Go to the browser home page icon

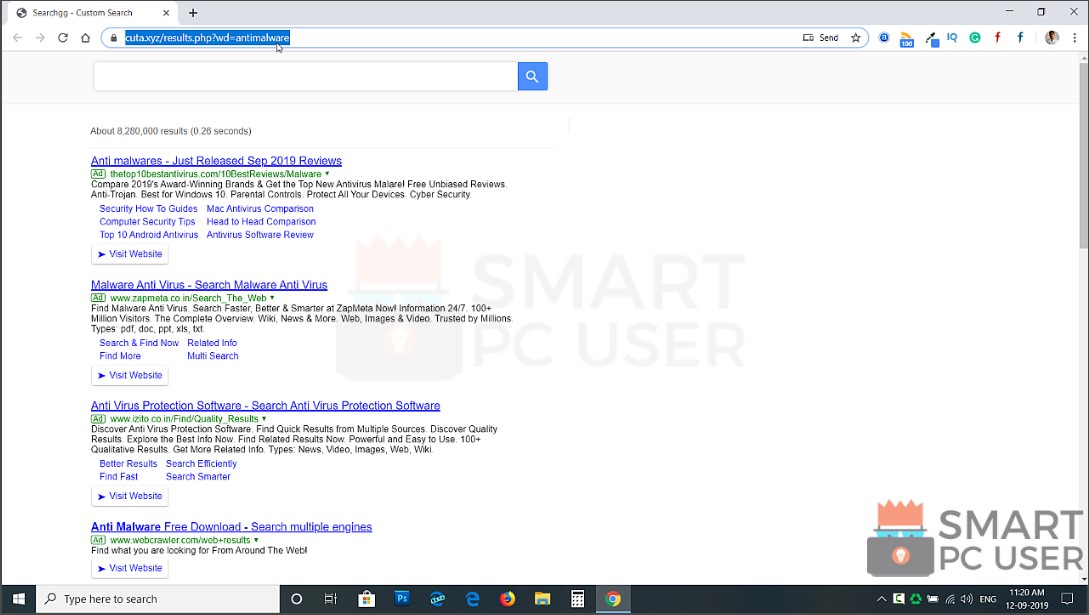(86, 37)
